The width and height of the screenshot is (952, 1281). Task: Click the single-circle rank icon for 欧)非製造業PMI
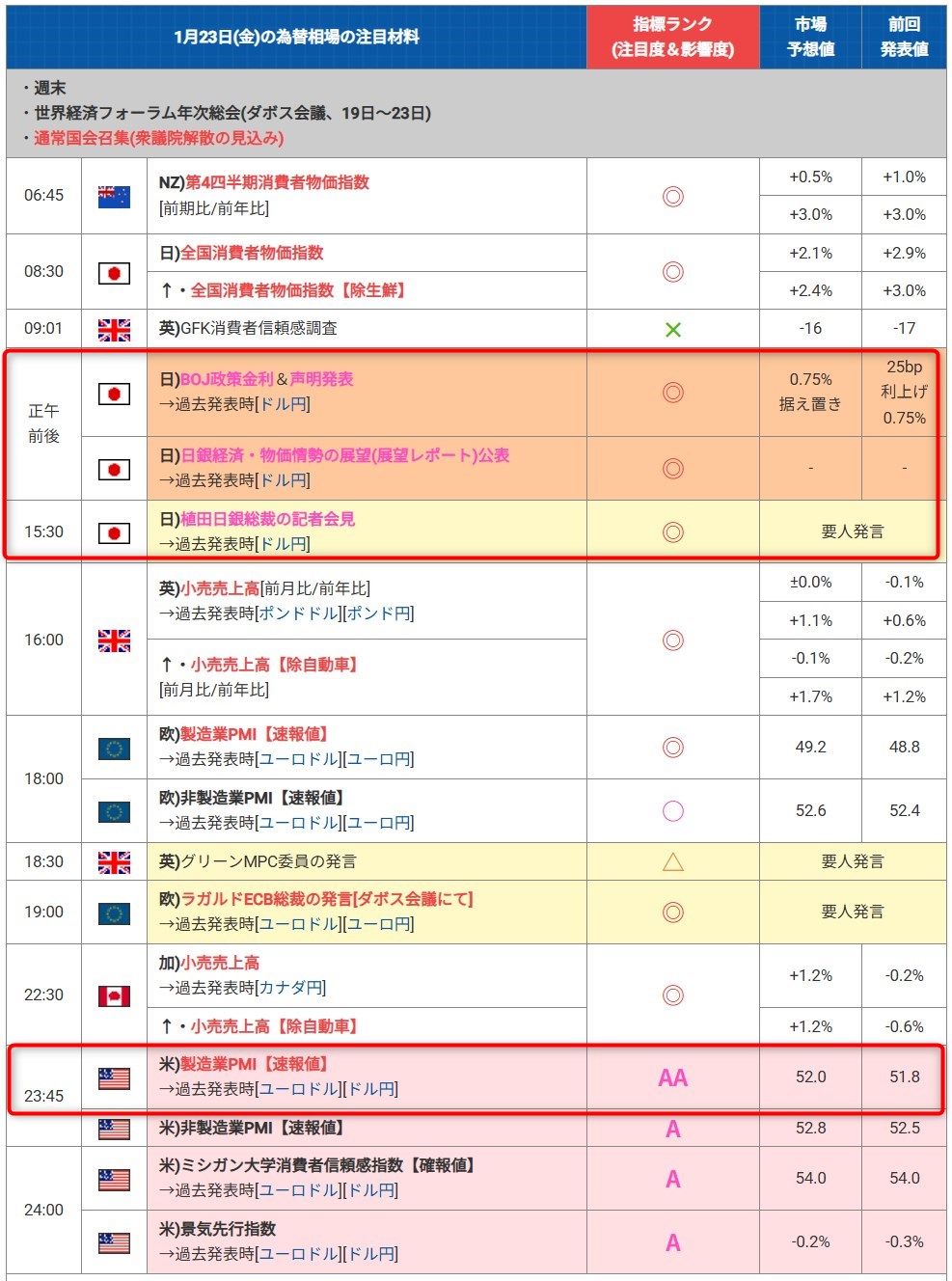coord(673,811)
